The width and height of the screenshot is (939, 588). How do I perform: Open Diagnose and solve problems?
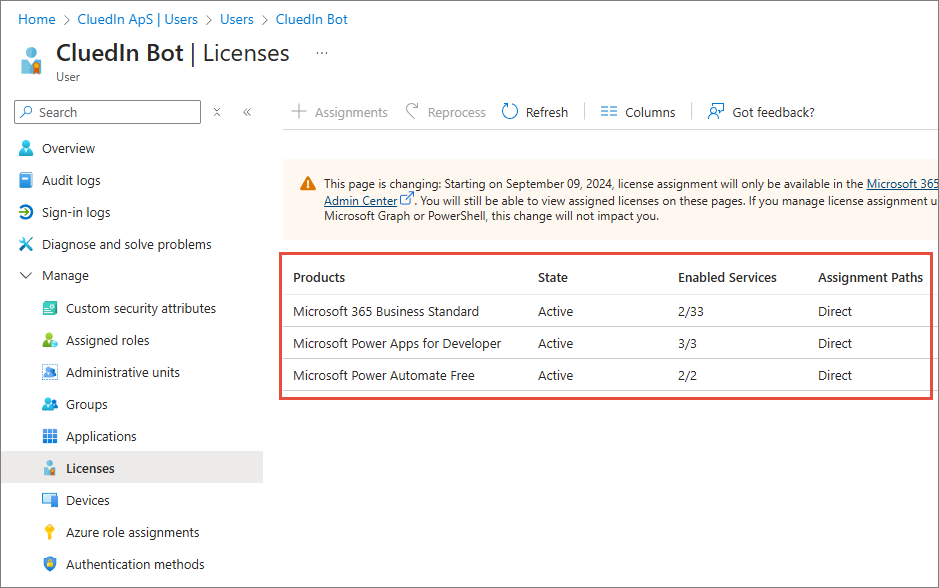click(x=126, y=244)
